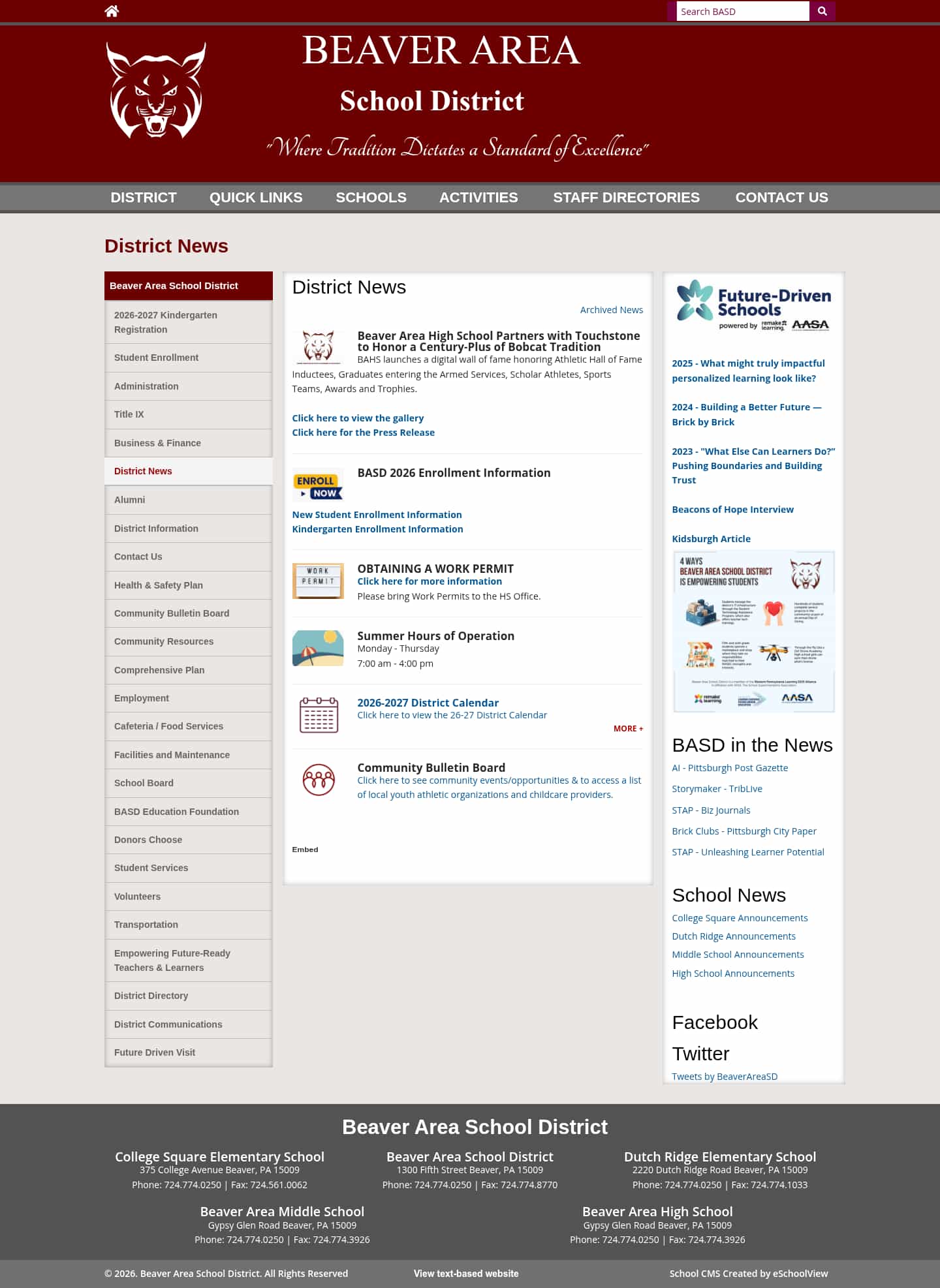The image size is (940, 1288).
Task: Open the DISTRICT menu
Action: tap(144, 198)
